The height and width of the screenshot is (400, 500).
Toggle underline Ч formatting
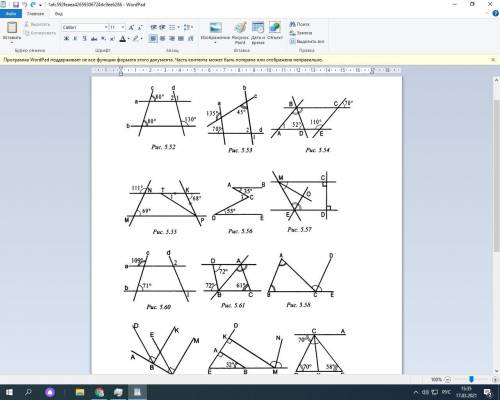tap(84, 39)
